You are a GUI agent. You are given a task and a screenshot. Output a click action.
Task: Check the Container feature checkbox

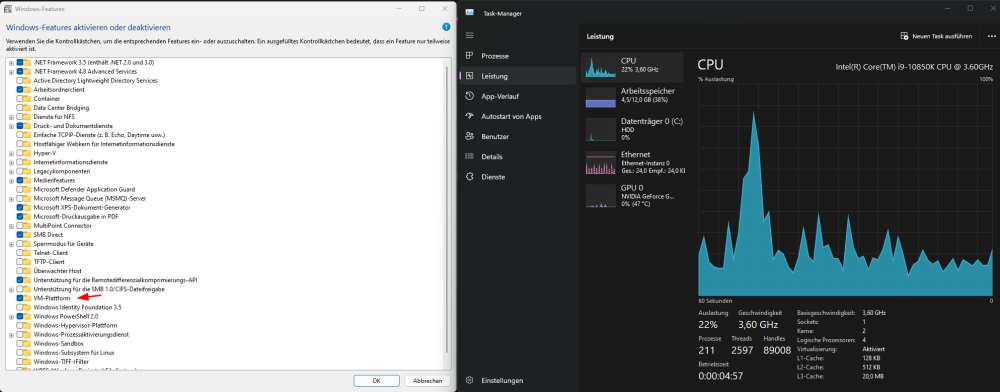(x=20, y=99)
